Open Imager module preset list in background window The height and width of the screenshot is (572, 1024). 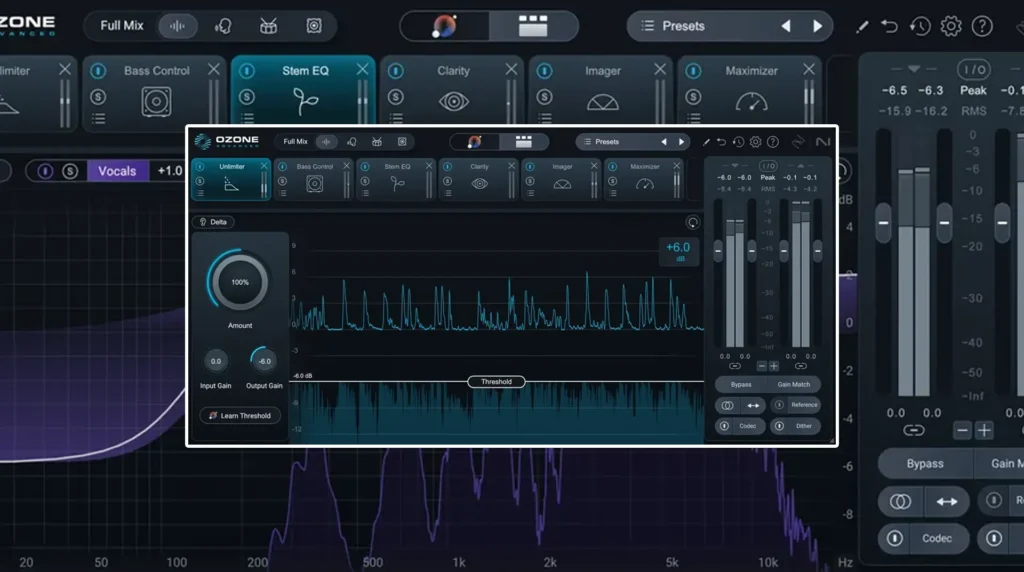[x=545, y=118]
